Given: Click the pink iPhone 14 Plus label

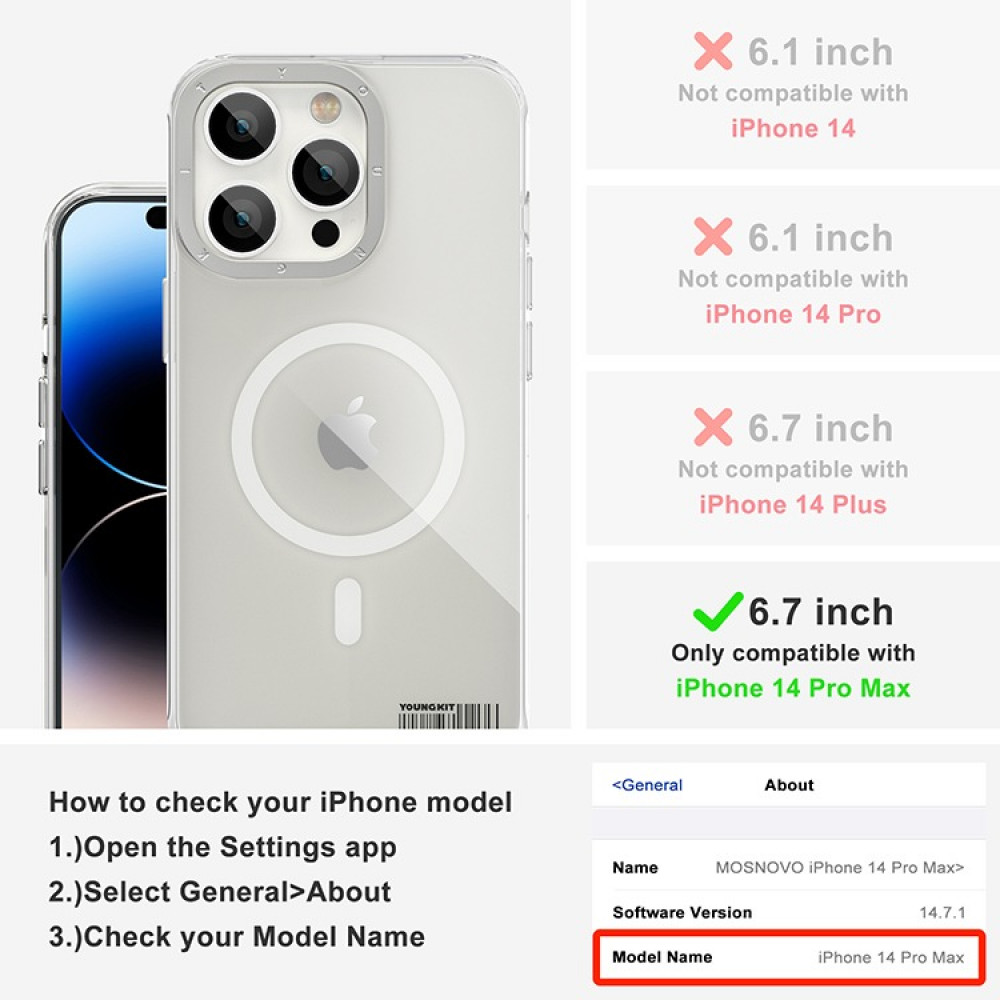Looking at the screenshot, I should coord(793,504).
